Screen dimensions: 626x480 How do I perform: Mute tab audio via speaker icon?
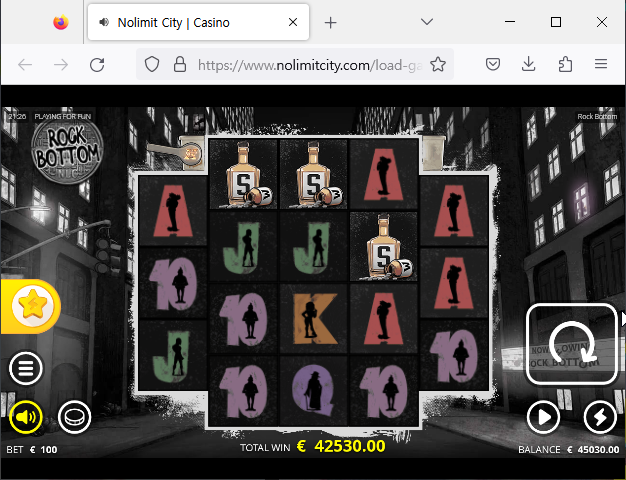[104, 22]
